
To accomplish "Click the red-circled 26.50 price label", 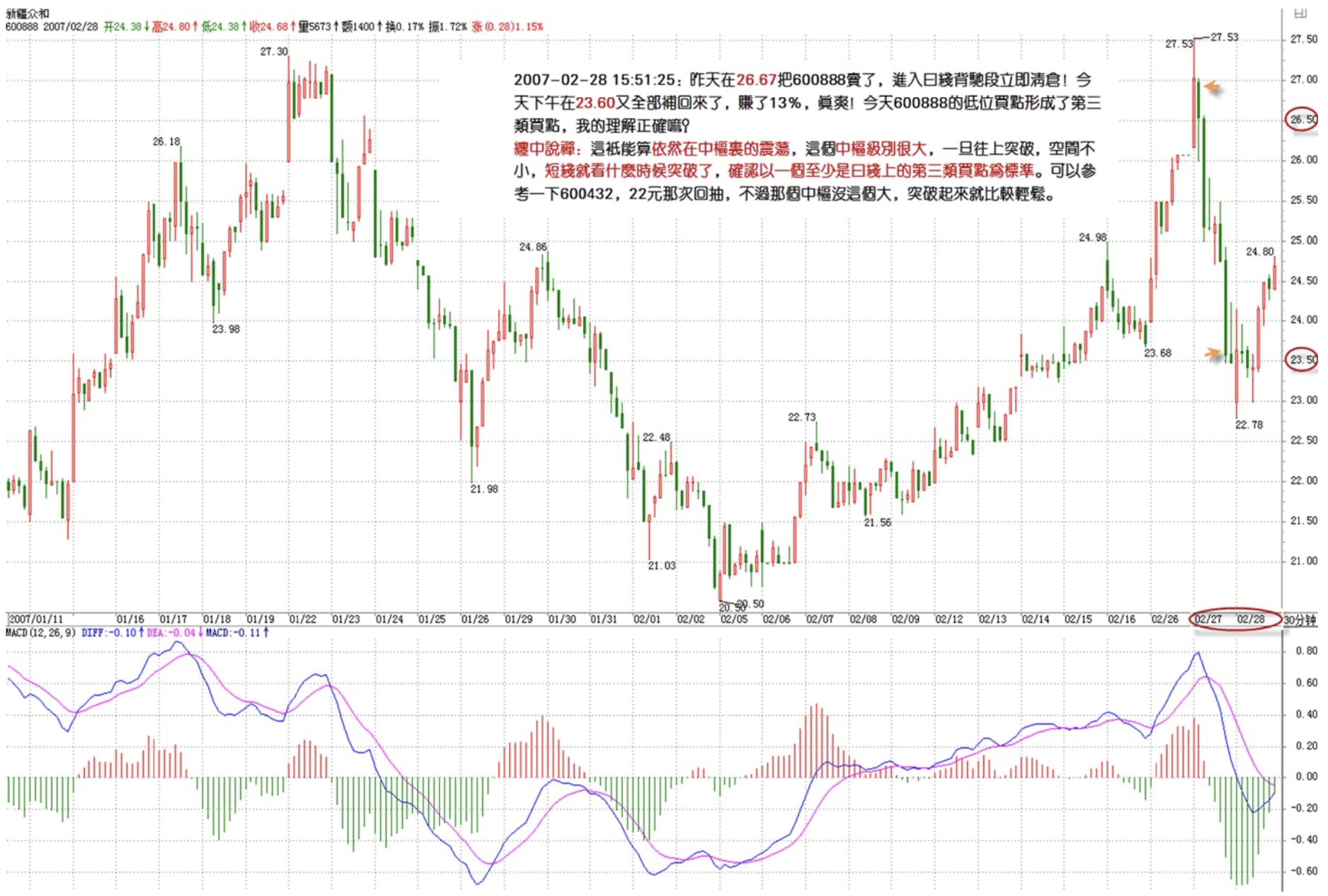I will [x=1302, y=120].
